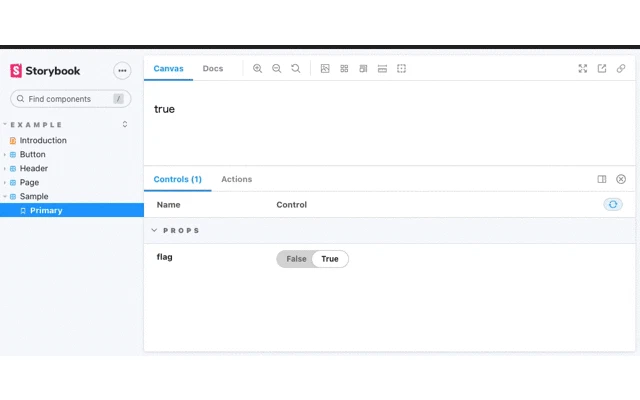Reset controls to defaults
This screenshot has width=640, height=400.
point(613,204)
